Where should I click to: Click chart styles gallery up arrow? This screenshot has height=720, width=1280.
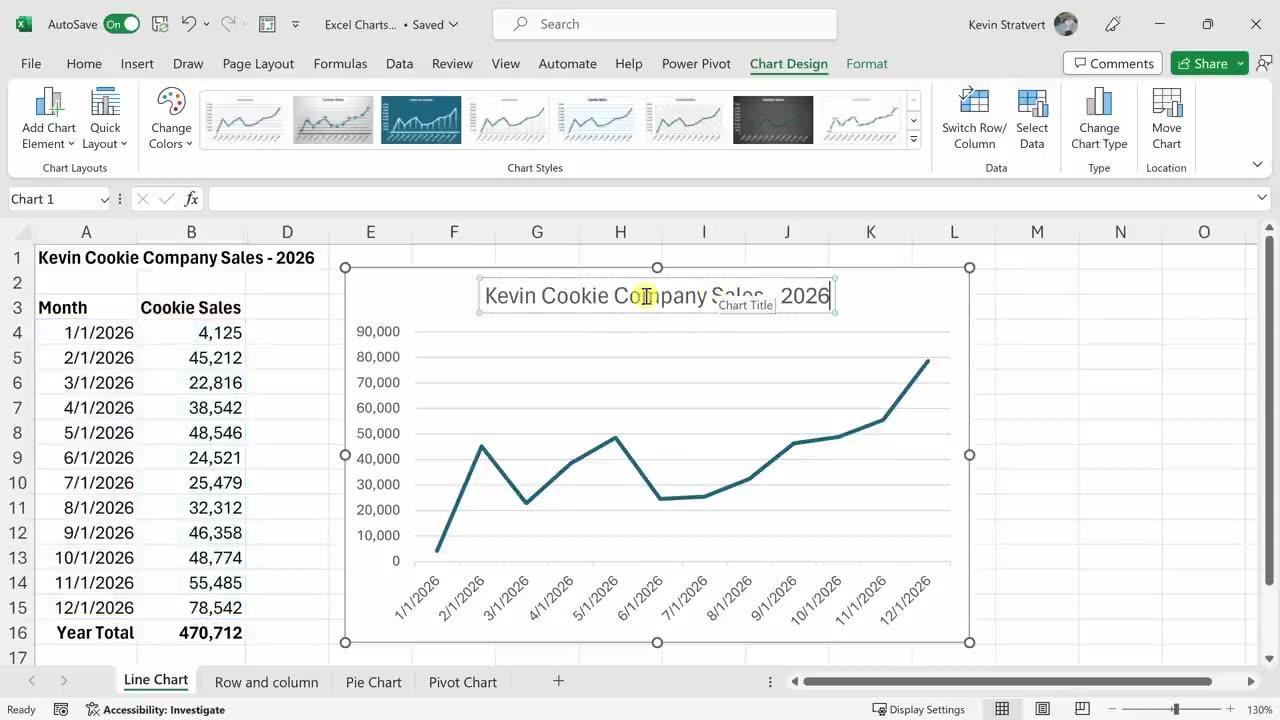913,100
